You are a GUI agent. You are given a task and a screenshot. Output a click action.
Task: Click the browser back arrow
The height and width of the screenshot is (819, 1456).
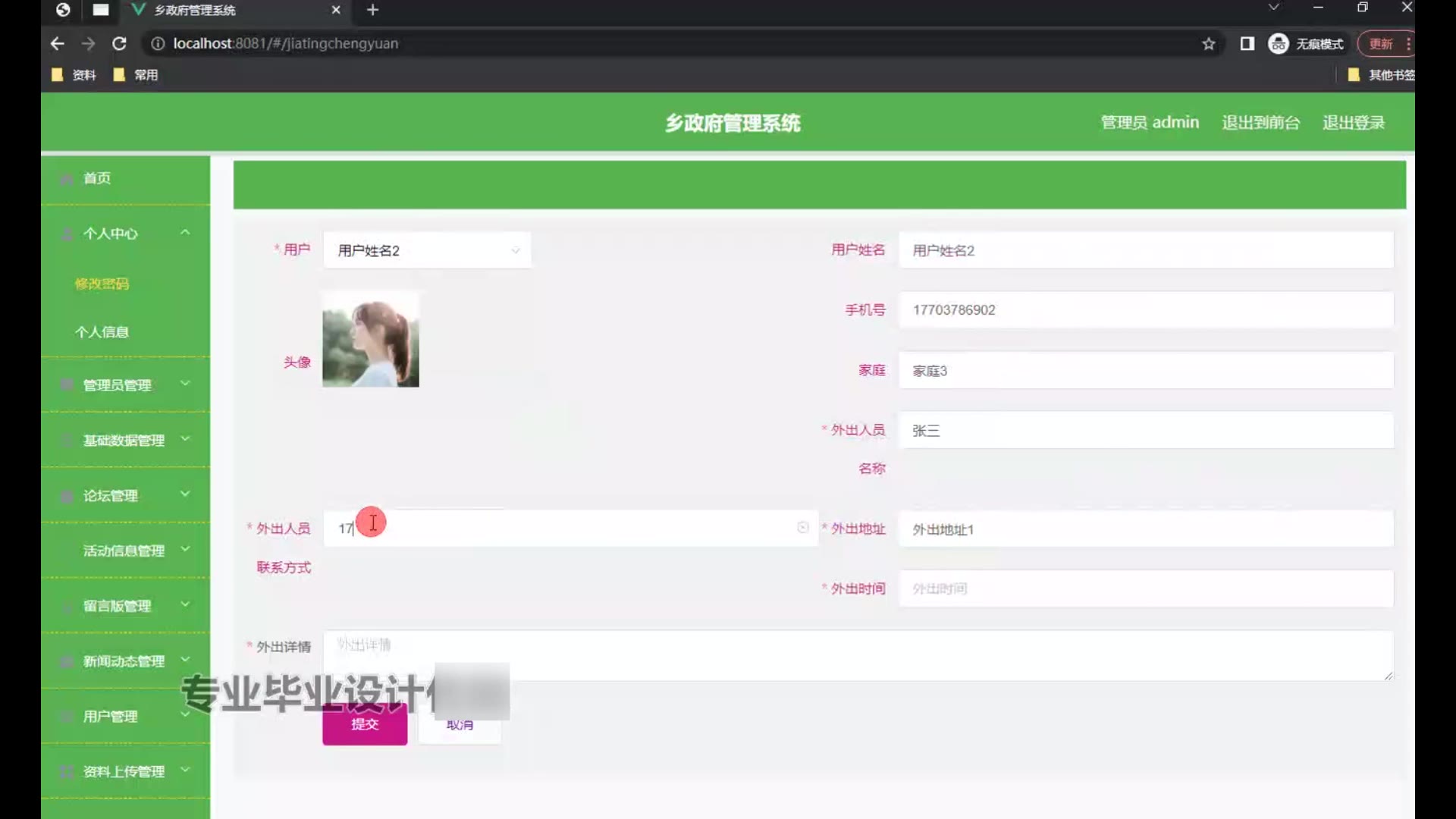click(58, 44)
